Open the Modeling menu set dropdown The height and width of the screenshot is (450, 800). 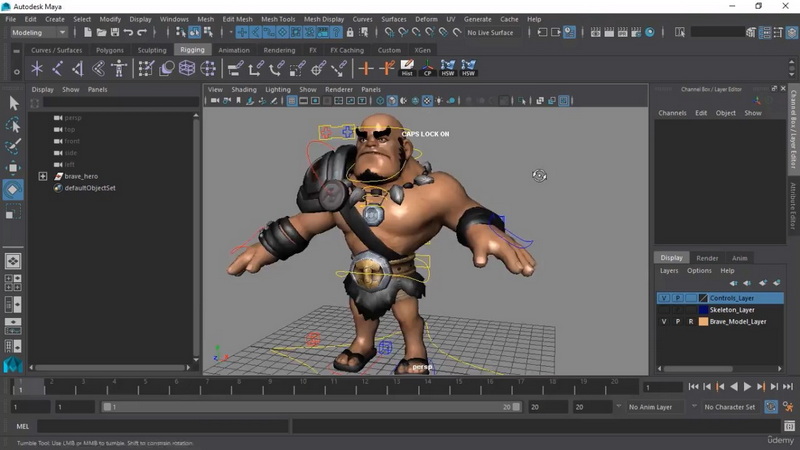pos(39,32)
